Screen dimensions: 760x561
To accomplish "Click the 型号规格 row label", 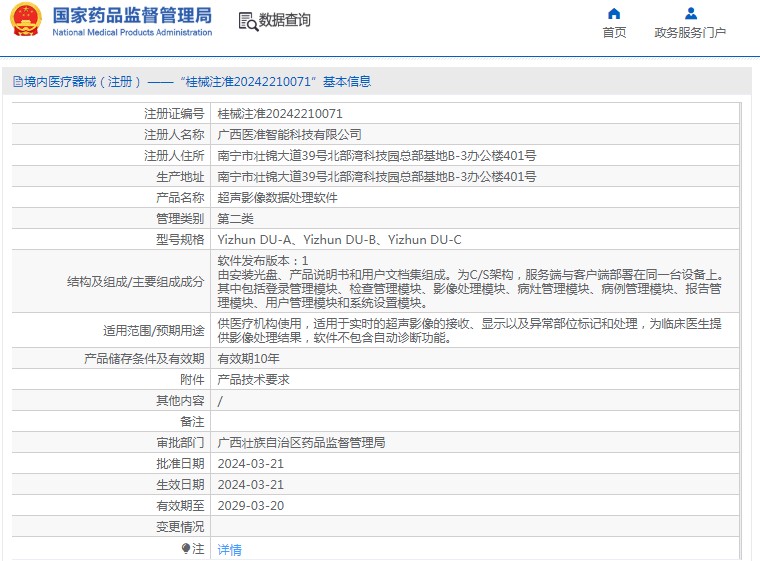I will [x=180, y=240].
